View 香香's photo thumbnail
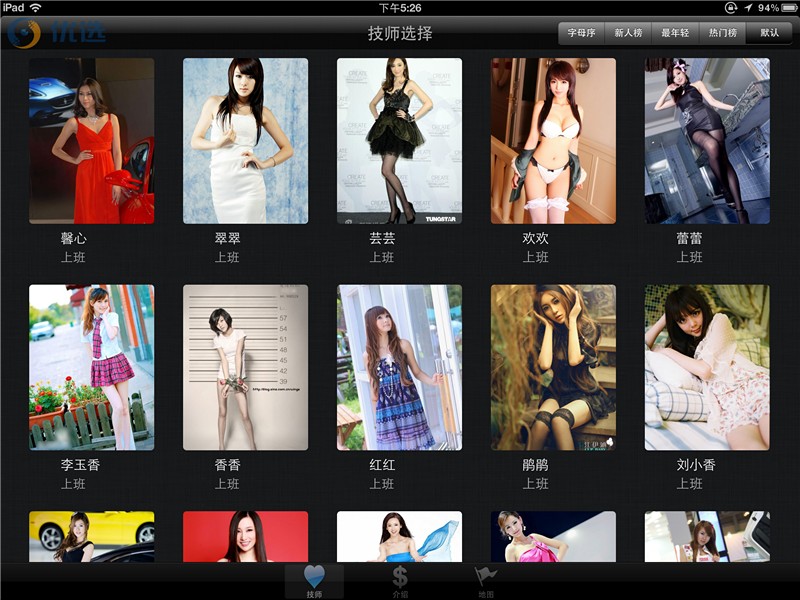Screen dimensions: 800x600 point(245,367)
